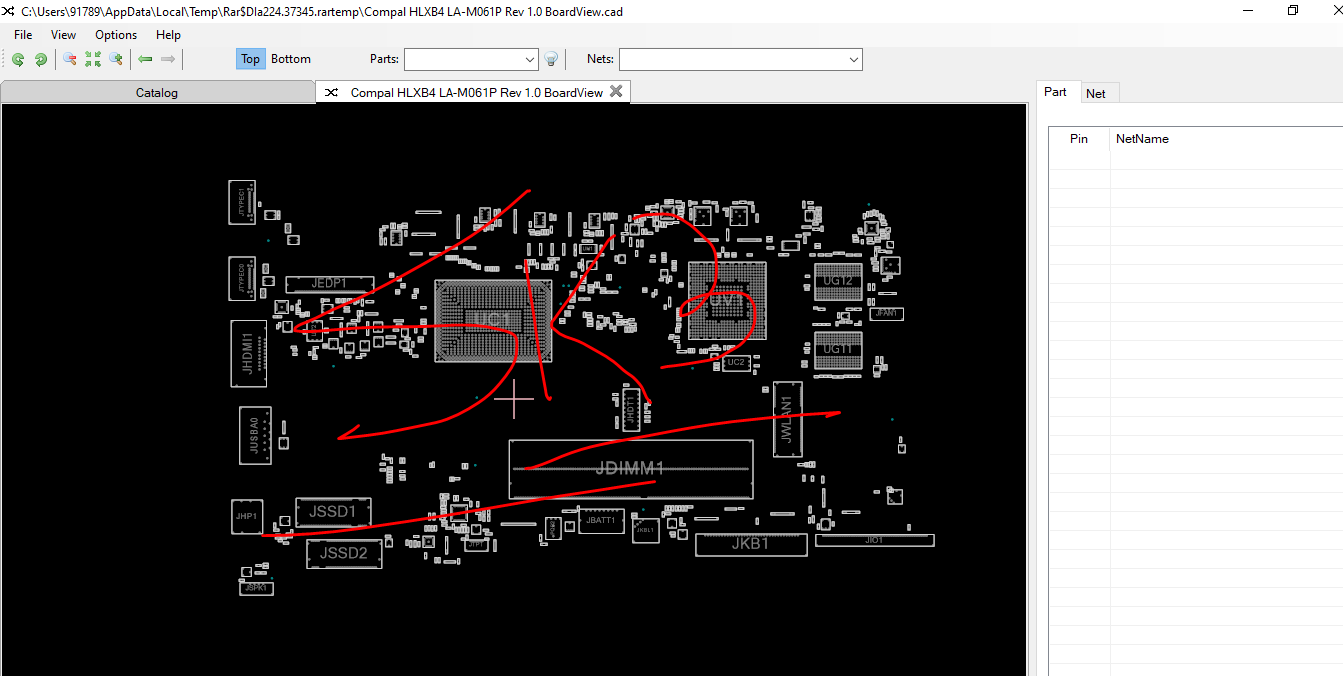Go back with the green left arrow
Viewport: 1343px width, 676px height.
click(x=145, y=59)
